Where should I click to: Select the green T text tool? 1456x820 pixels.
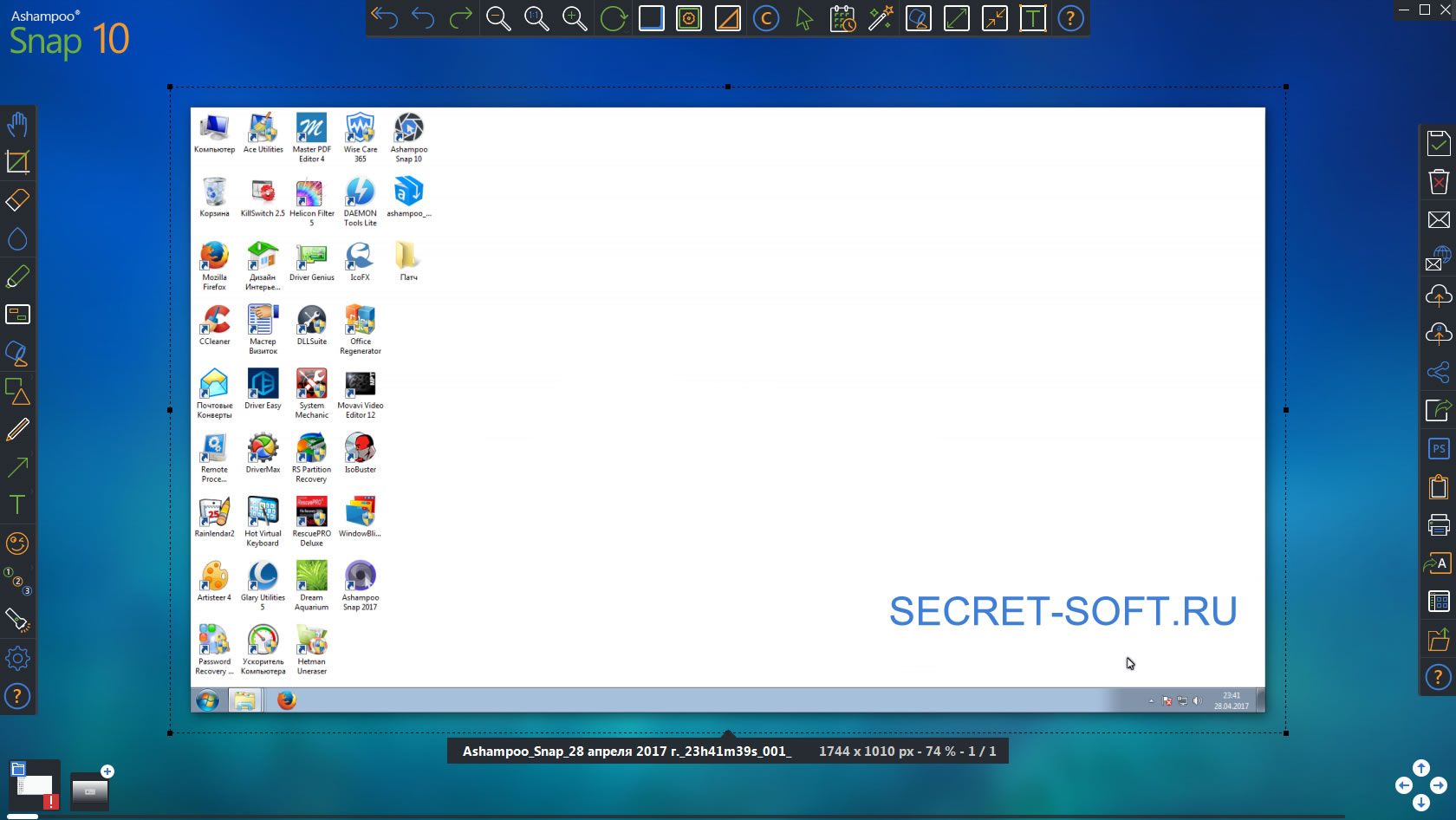click(x=17, y=505)
